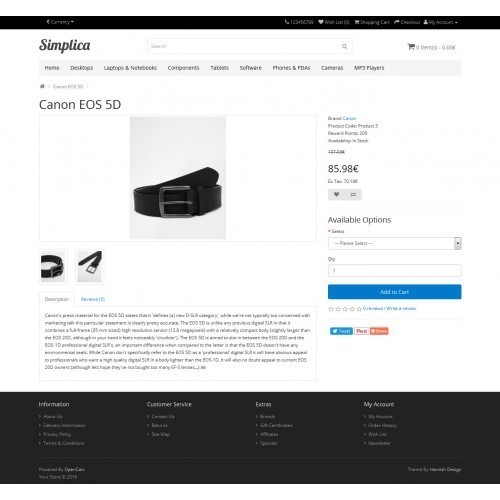
Task: Add product to wish list heart button
Action: [x=336, y=195]
